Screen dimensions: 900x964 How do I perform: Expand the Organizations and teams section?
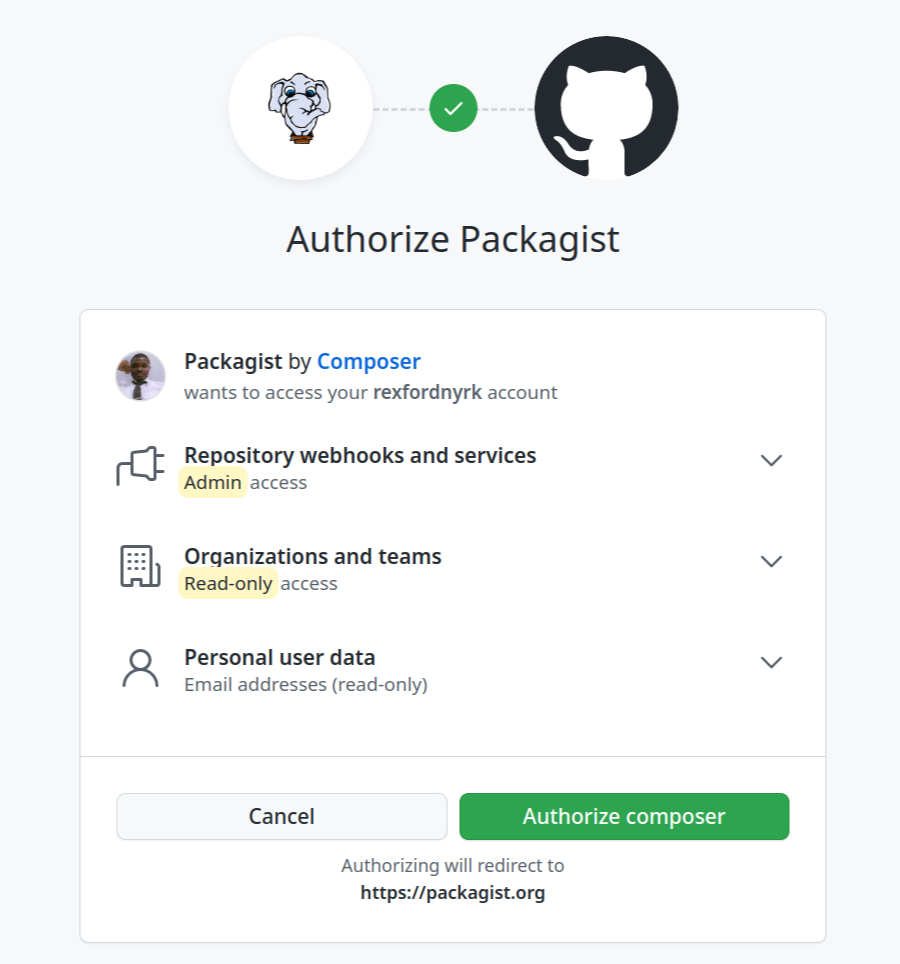771,561
